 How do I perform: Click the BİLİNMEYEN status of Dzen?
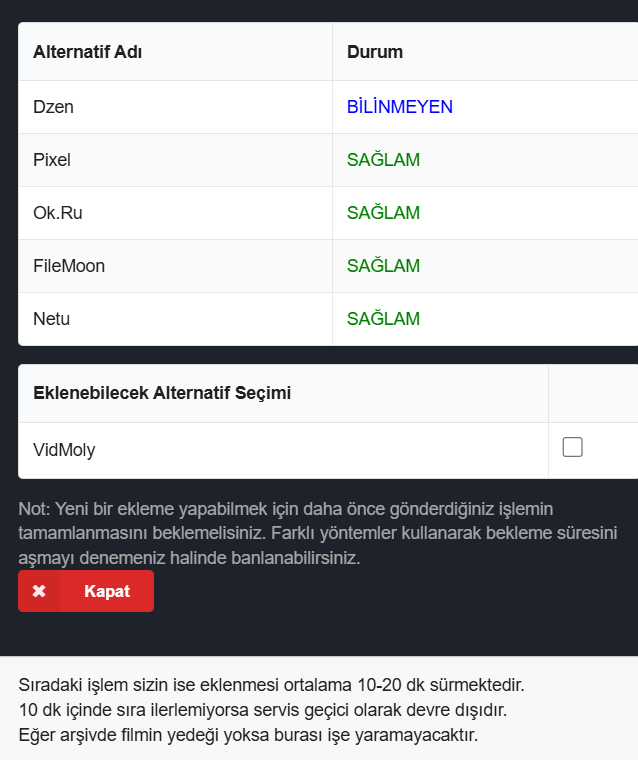399,107
